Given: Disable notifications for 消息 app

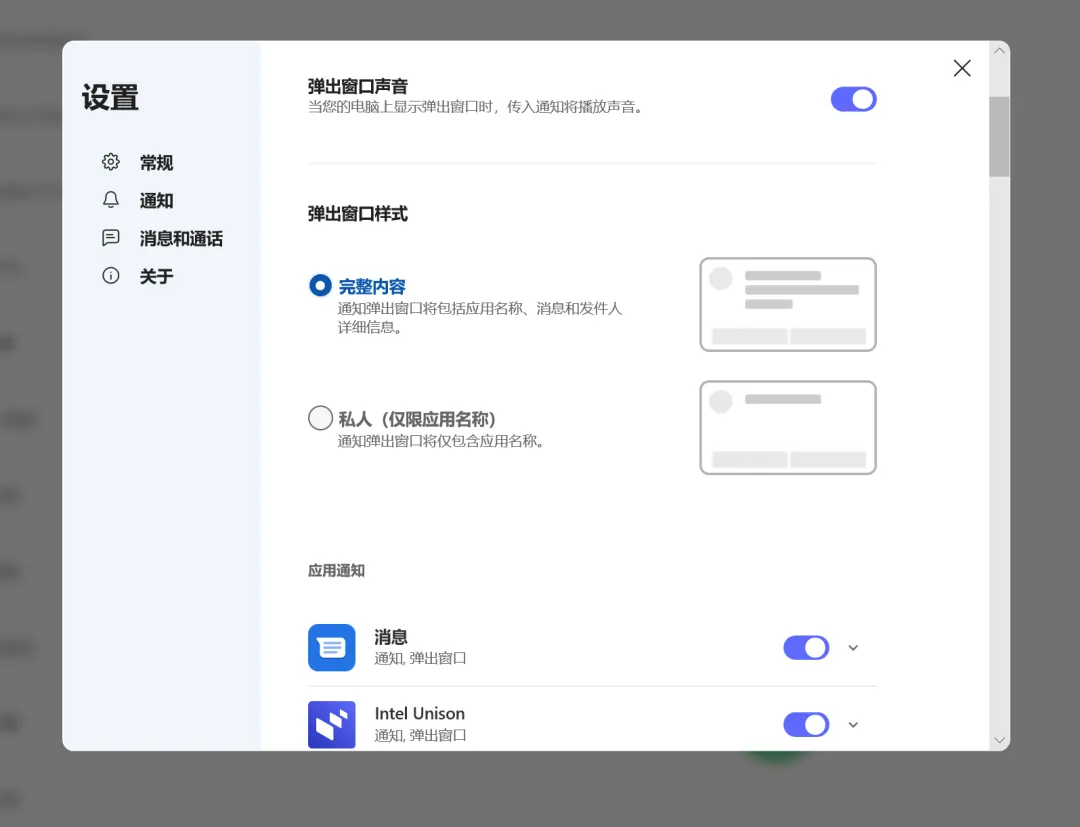Looking at the screenshot, I should click(806, 647).
